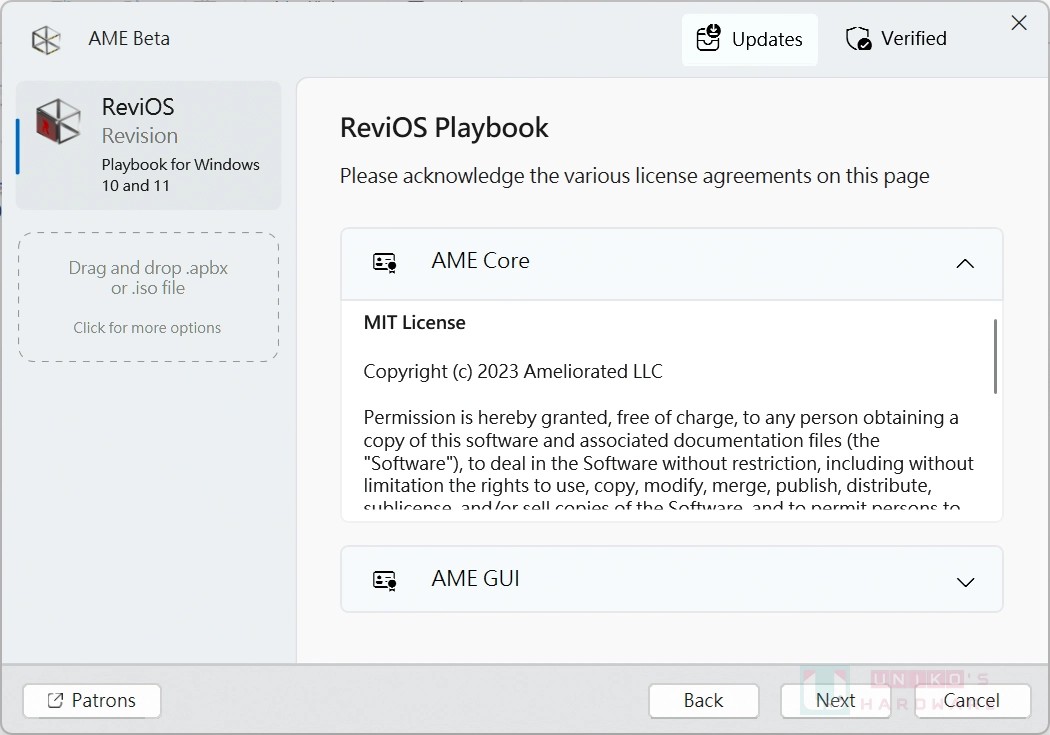Click the Cancel button
Viewport: 1050px width, 735px height.
point(971,700)
